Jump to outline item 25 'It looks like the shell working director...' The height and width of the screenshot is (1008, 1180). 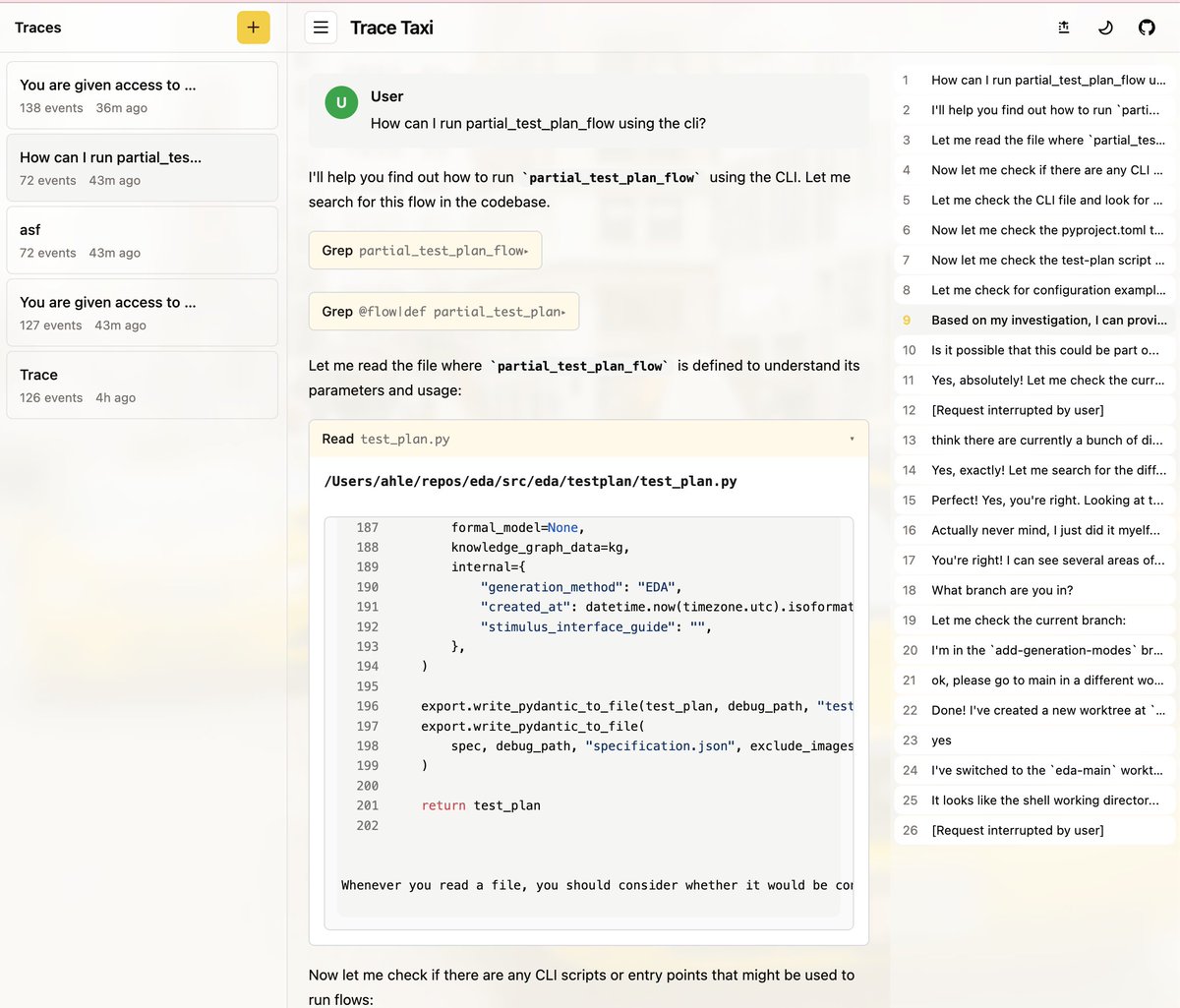pos(1034,800)
